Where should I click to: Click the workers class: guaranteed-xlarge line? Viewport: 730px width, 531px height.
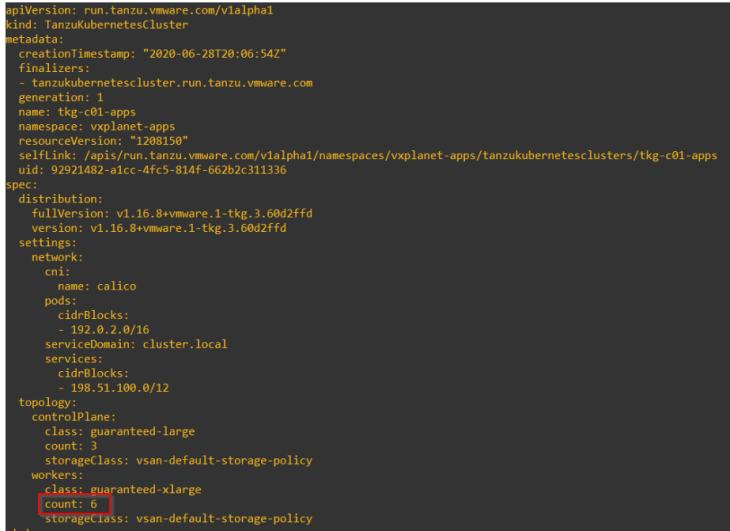[123, 490]
